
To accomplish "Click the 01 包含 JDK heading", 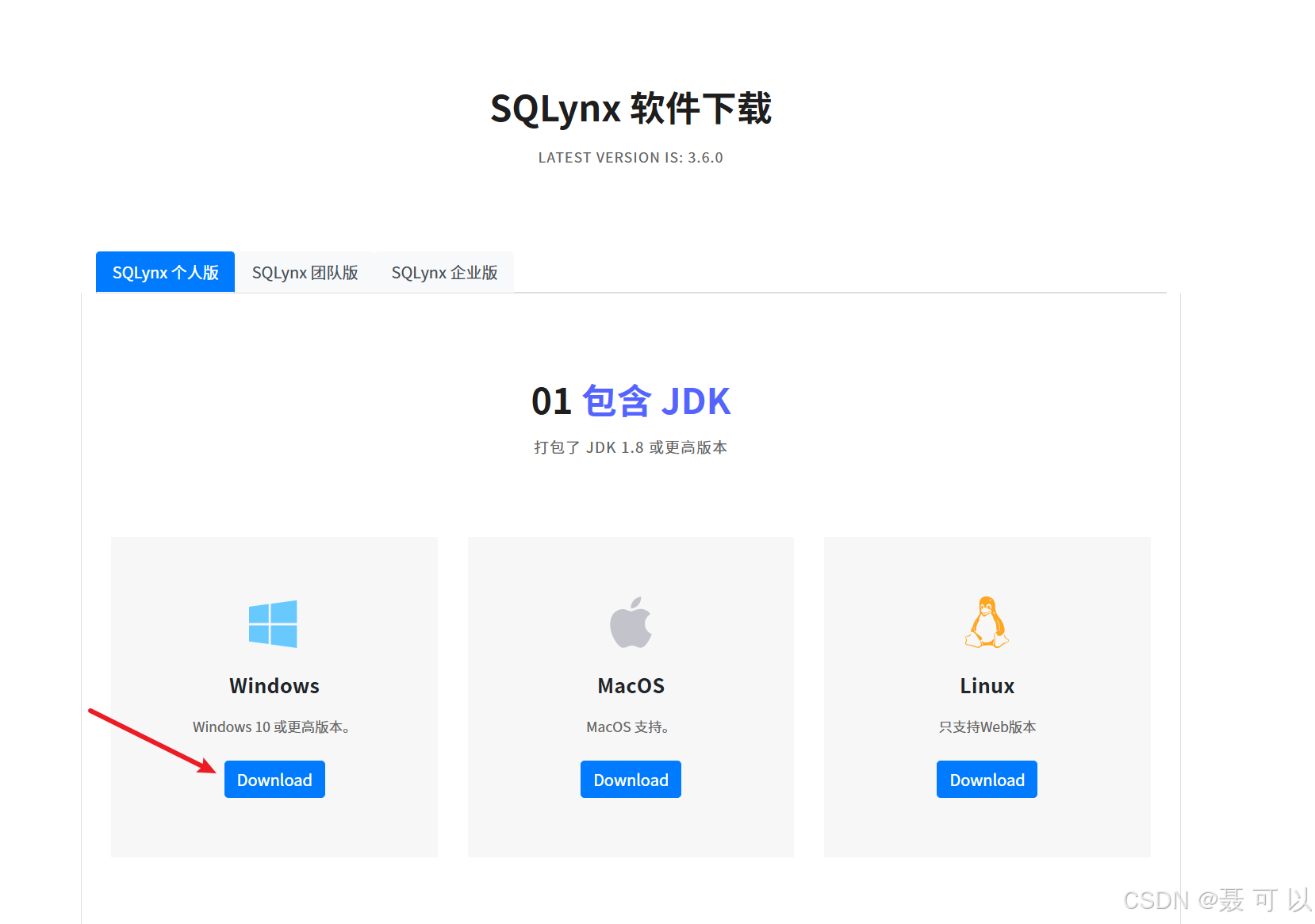I will tap(631, 401).
